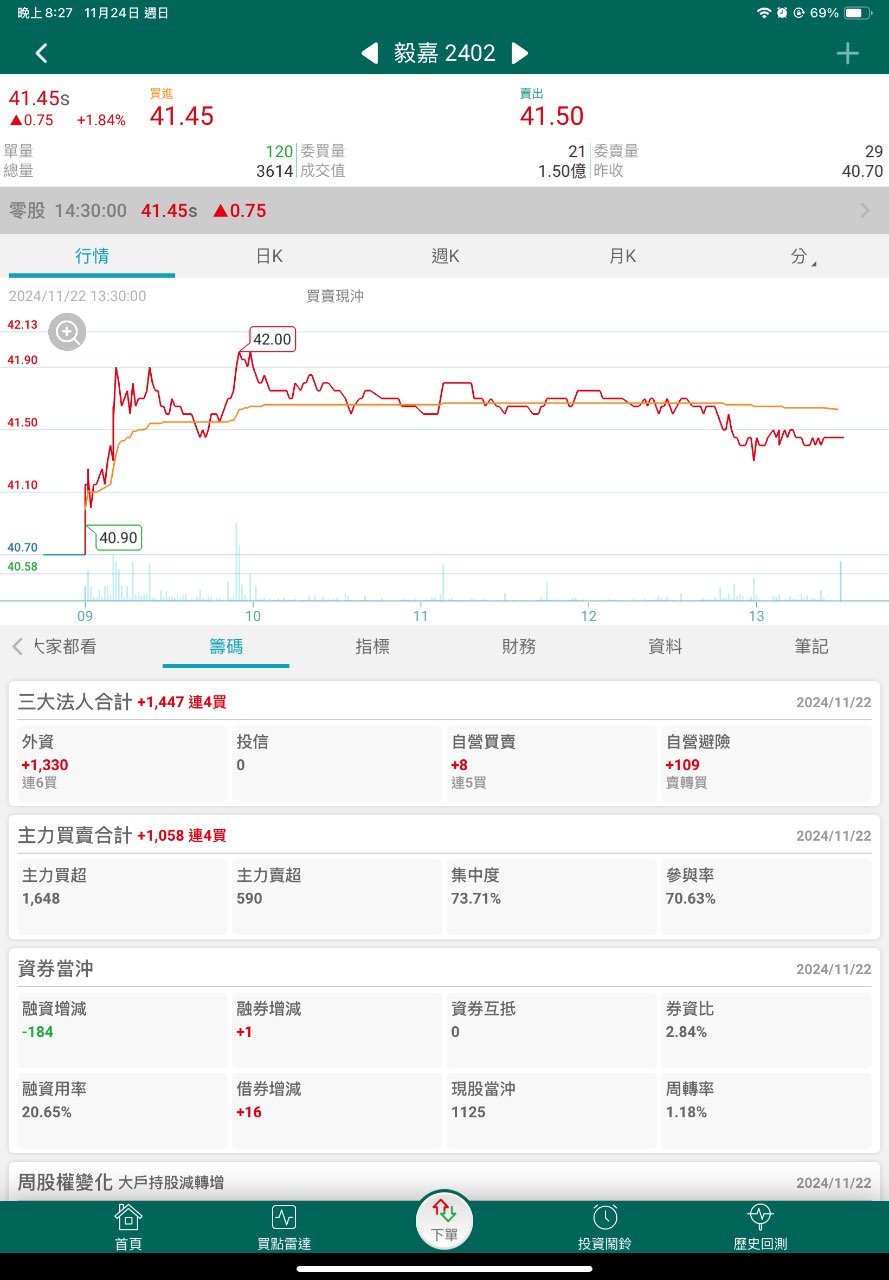Image resolution: width=889 pixels, height=1280 pixels.
Task: Open 投資鬧鈴 alarm icon
Action: point(604,1226)
